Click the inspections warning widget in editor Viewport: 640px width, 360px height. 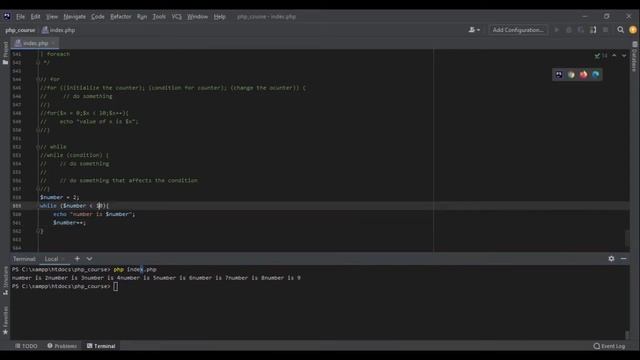pyautogui.click(x=601, y=56)
